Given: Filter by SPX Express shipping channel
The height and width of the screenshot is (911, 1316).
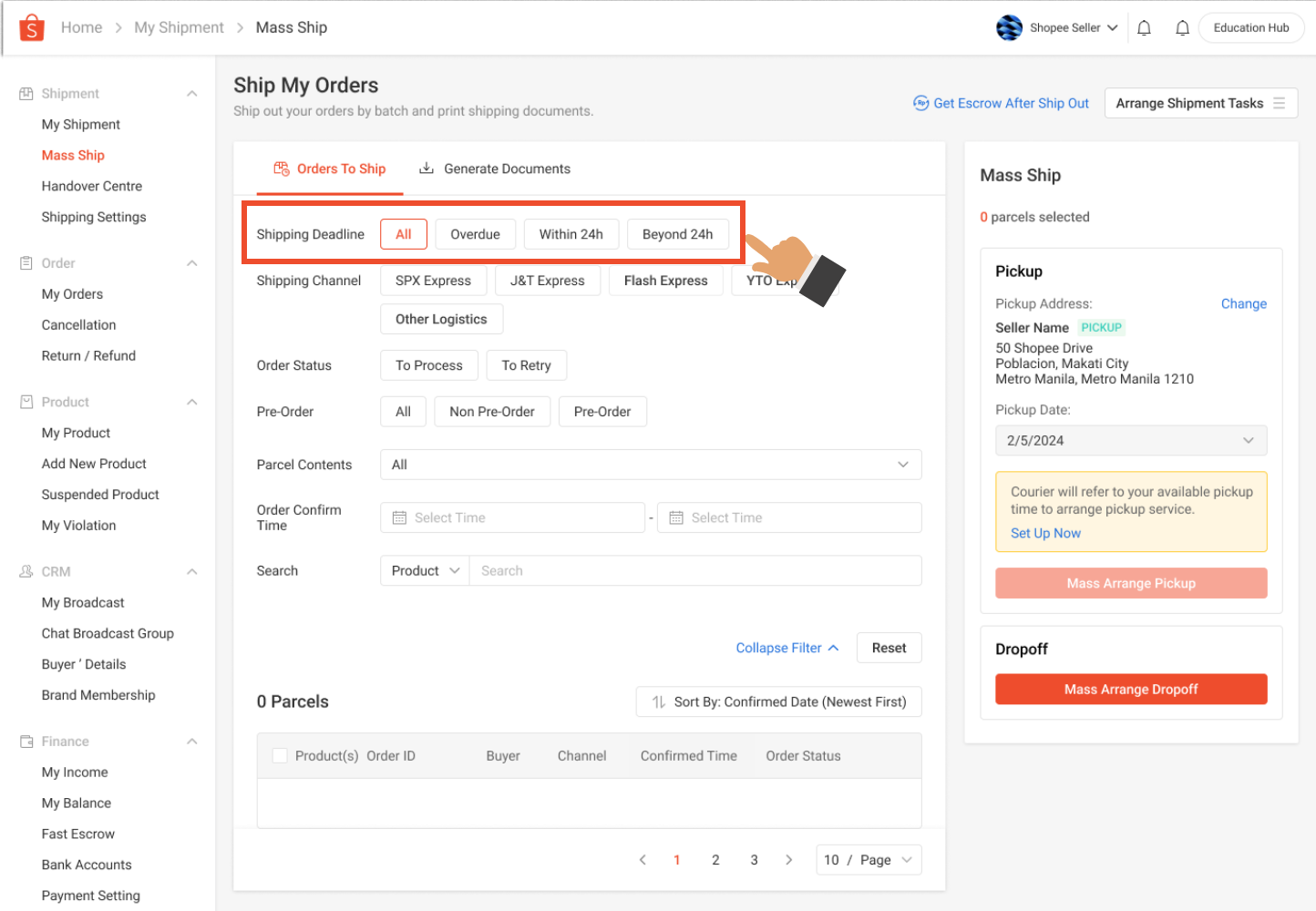Looking at the screenshot, I should (x=433, y=281).
